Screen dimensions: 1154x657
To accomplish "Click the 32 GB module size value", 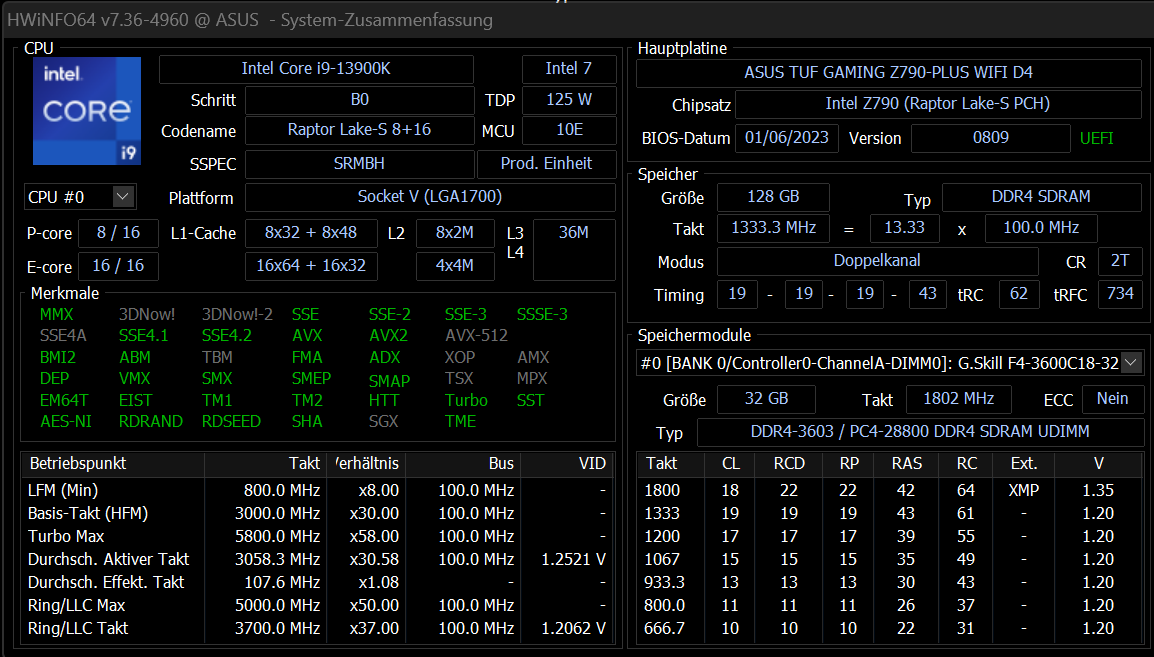I will [766, 399].
